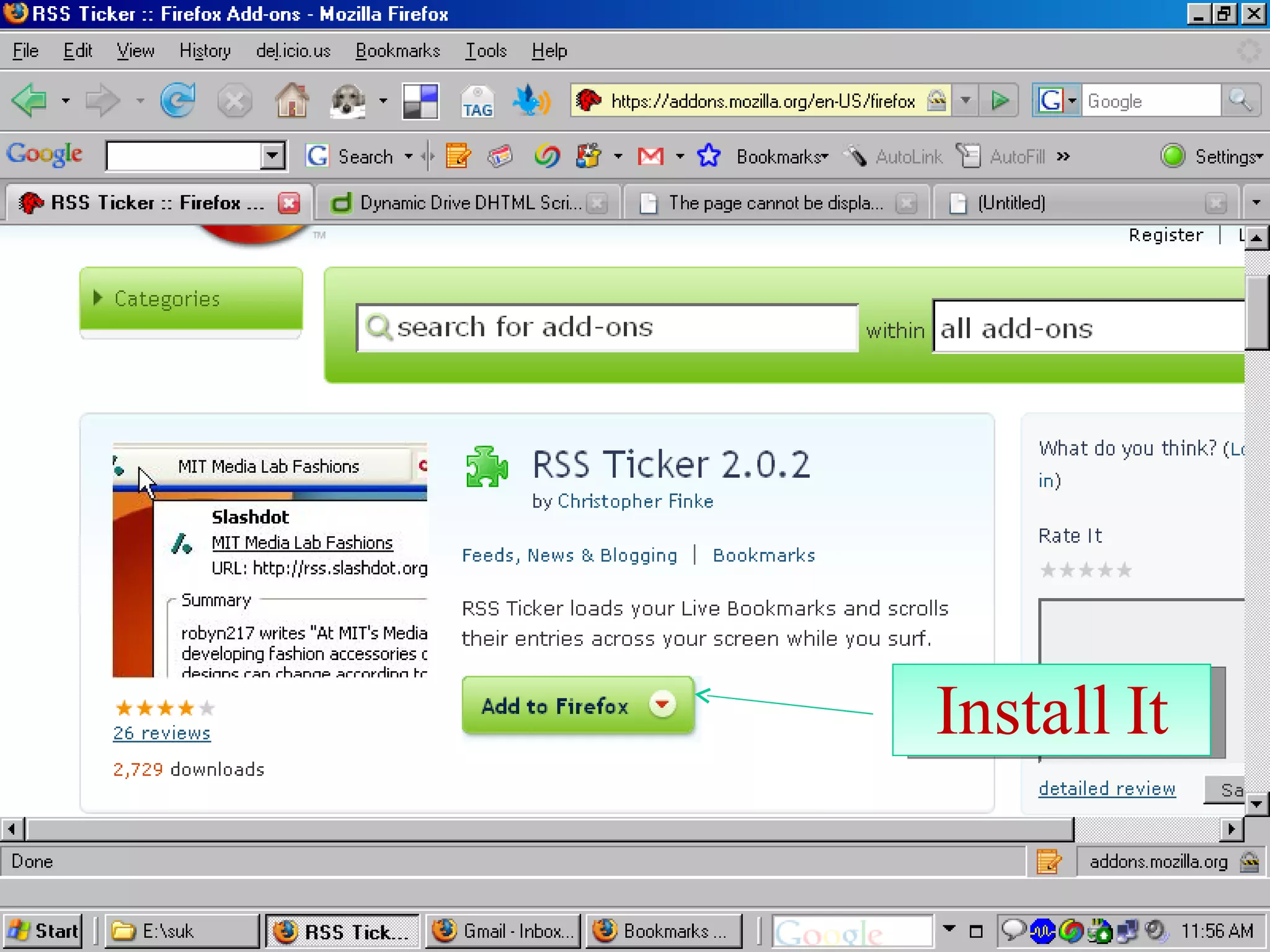This screenshot has height=952, width=1270.
Task: Switch to The page cannot be displayed tab
Action: click(x=776, y=203)
